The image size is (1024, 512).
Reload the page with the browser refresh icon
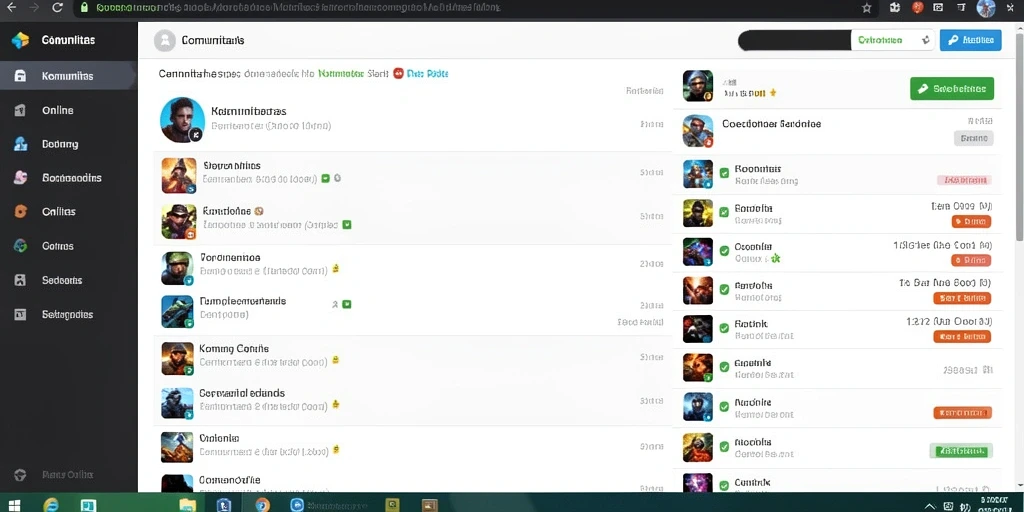click(x=57, y=8)
